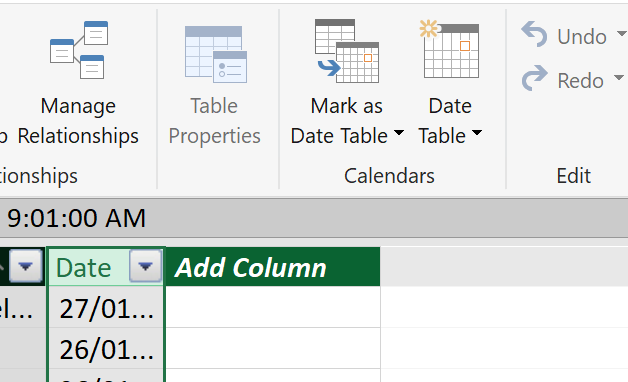Click the Mark as Date Table icon
The image size is (628, 382).
point(347,51)
